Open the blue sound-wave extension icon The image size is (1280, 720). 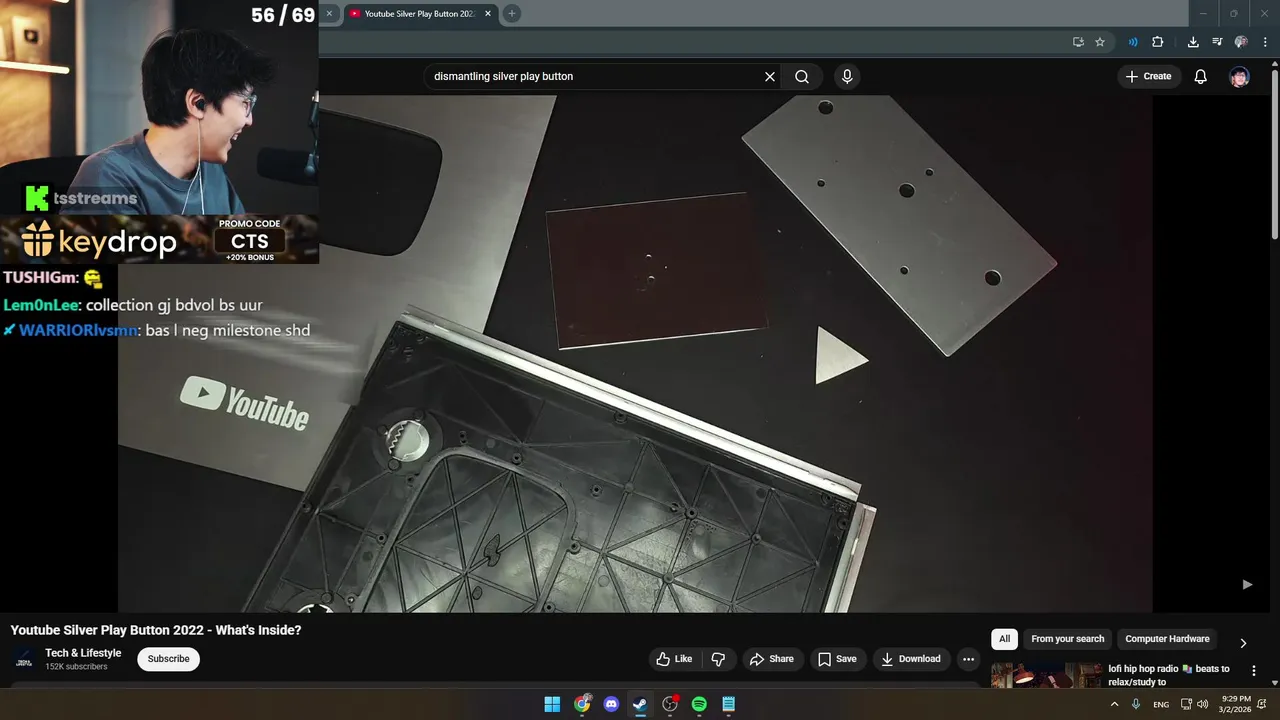click(1133, 42)
